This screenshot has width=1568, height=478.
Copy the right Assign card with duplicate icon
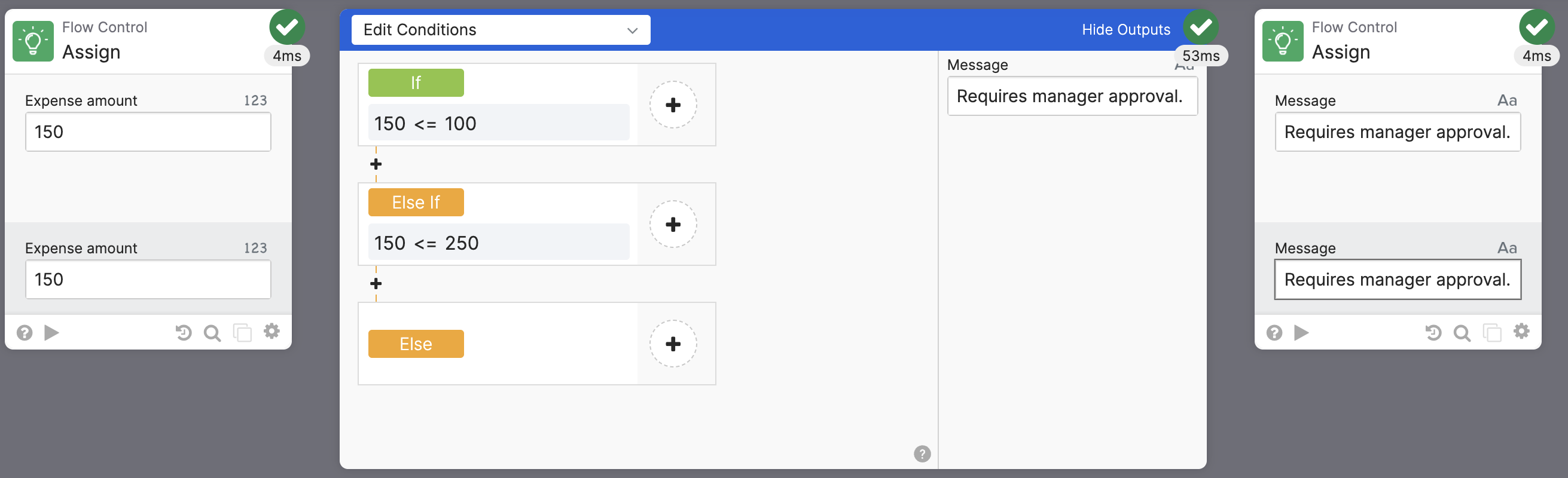click(x=1492, y=333)
